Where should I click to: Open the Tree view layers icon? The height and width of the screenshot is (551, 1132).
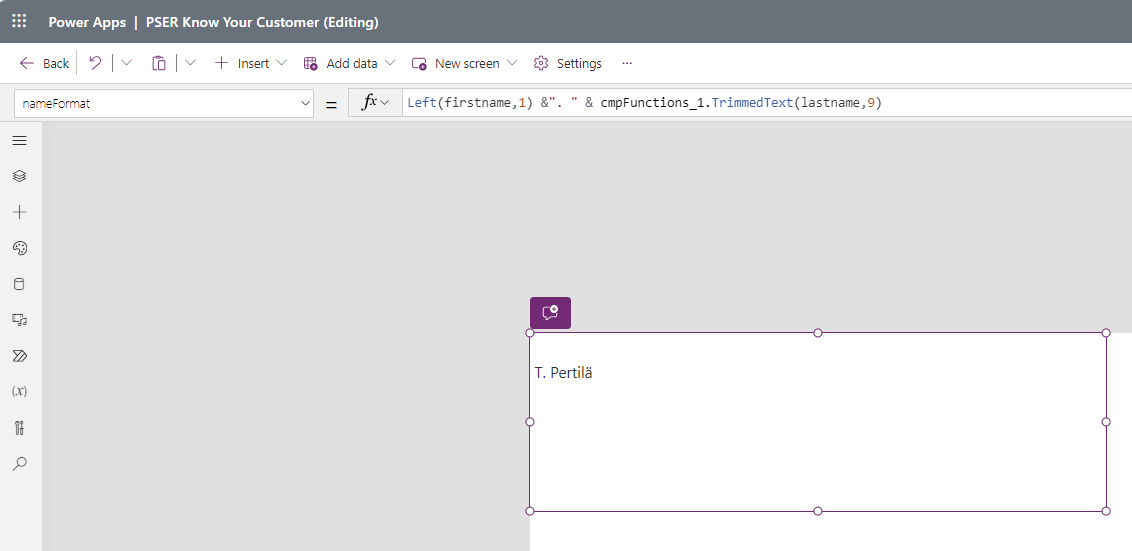tap(19, 176)
